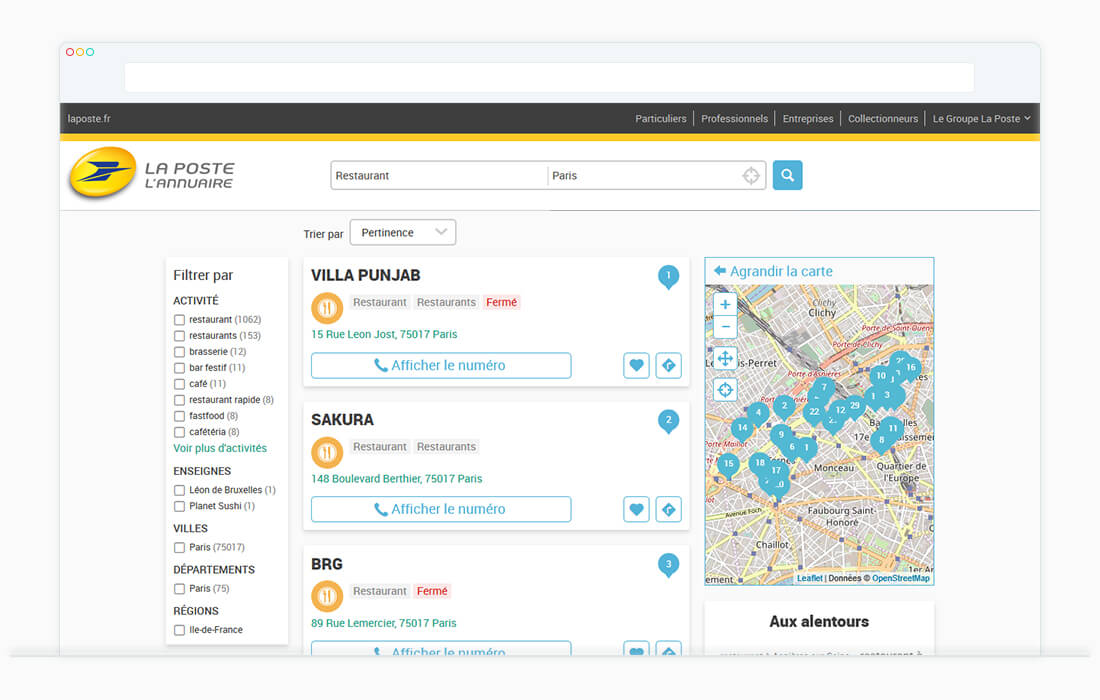Center the map on my location

725,390
